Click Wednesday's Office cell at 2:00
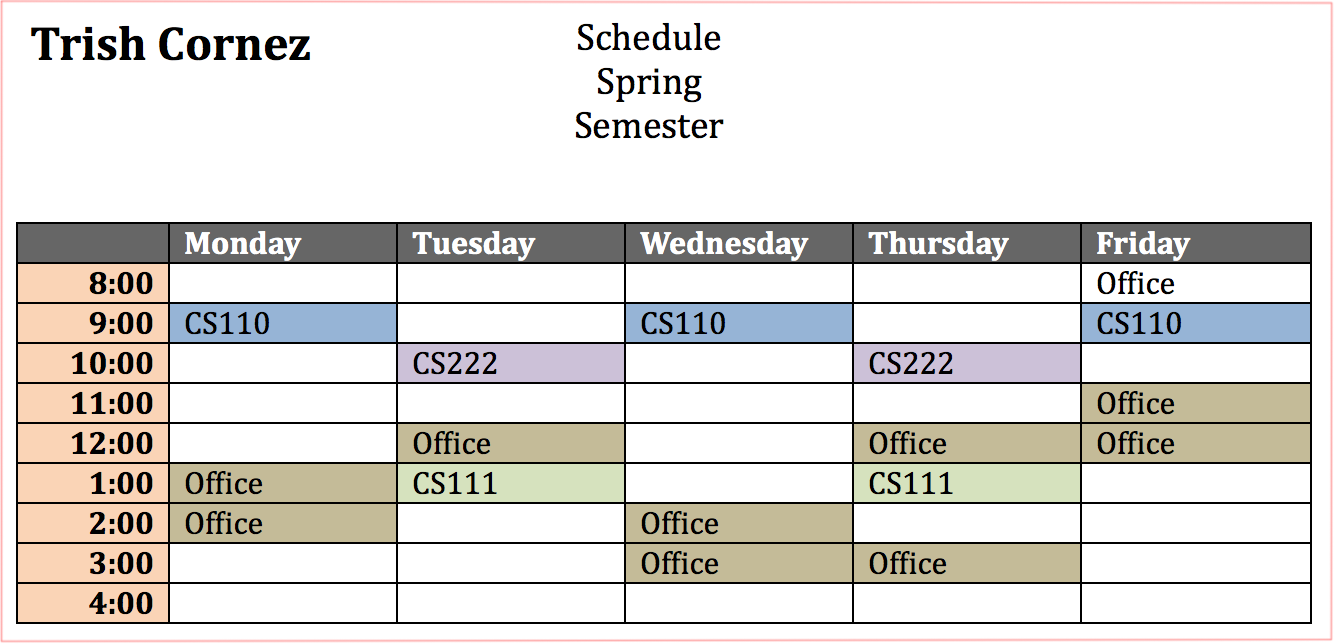Viewport: 1334px width, 644px height. (x=738, y=524)
